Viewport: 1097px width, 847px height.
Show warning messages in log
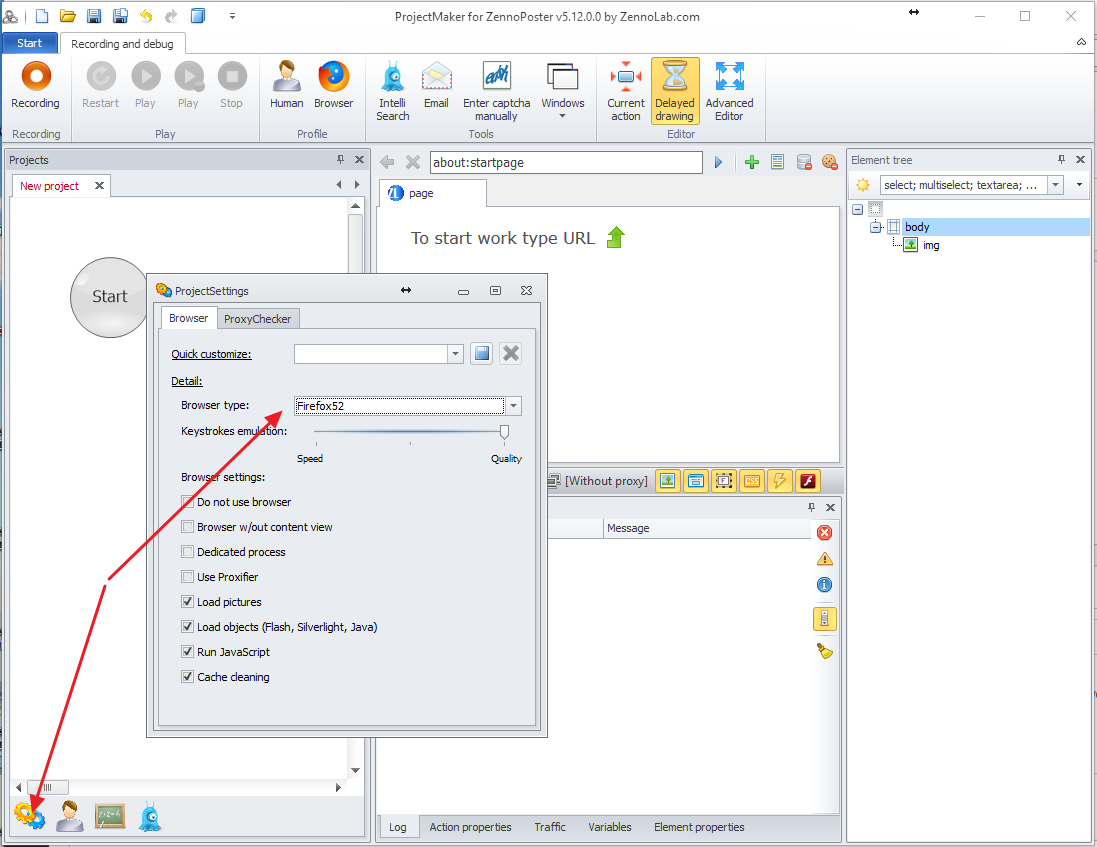coord(825,559)
